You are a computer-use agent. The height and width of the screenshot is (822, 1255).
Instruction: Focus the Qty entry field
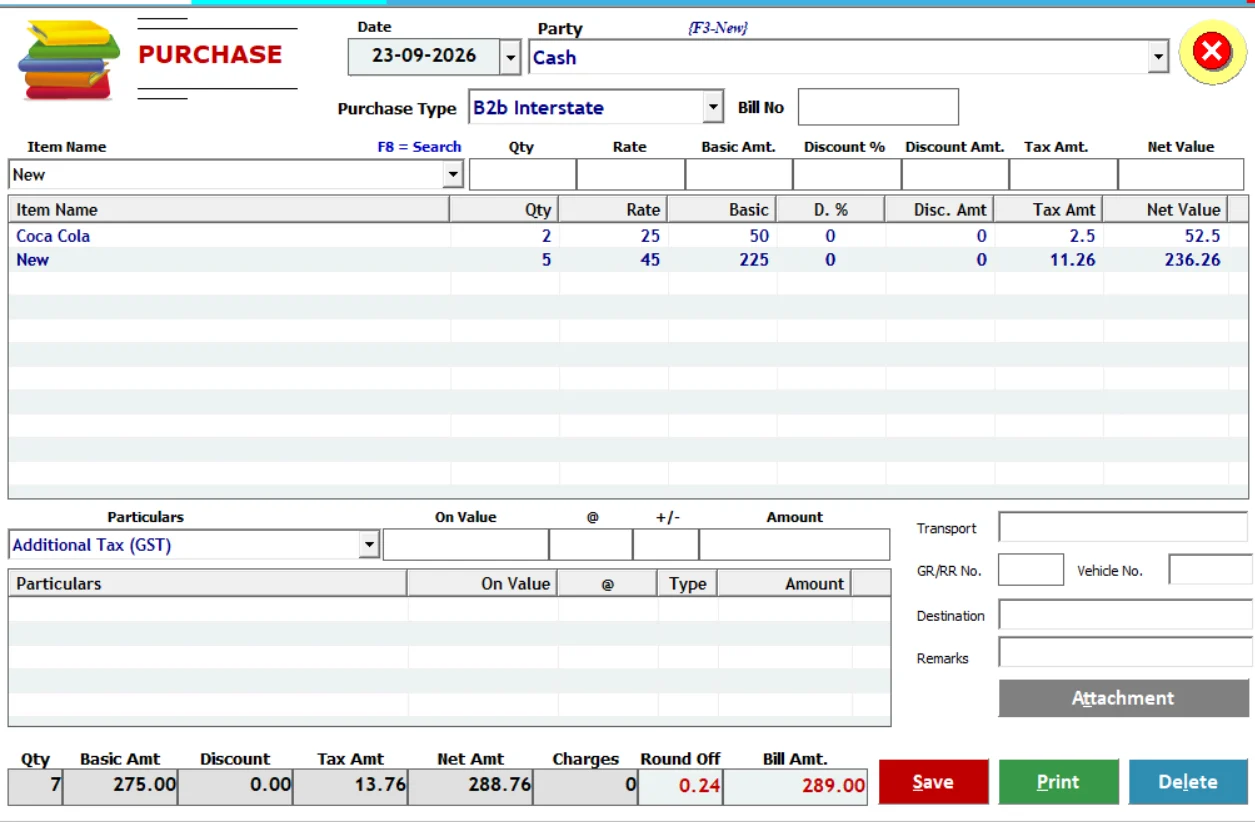point(522,174)
